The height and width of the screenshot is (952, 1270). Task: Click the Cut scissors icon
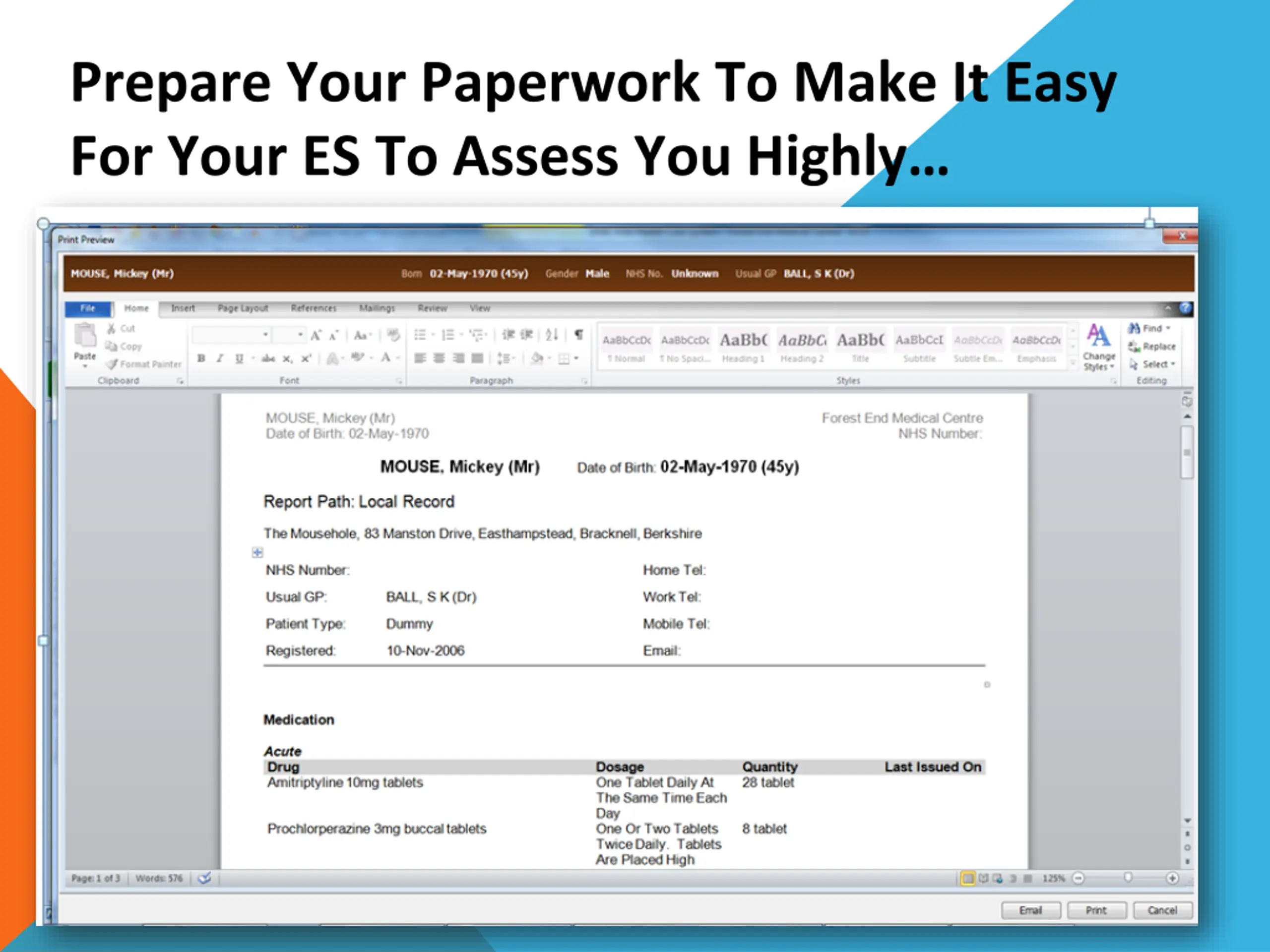tap(112, 328)
